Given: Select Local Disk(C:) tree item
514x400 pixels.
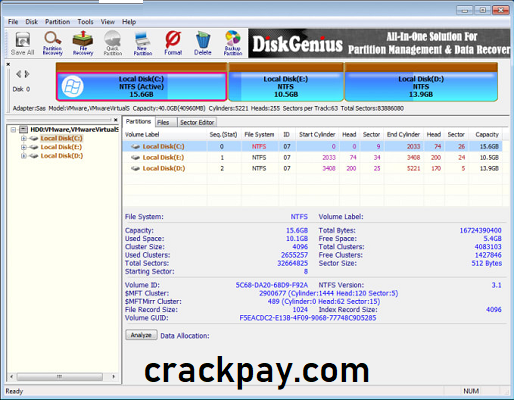Looking at the screenshot, I should [x=61, y=138].
